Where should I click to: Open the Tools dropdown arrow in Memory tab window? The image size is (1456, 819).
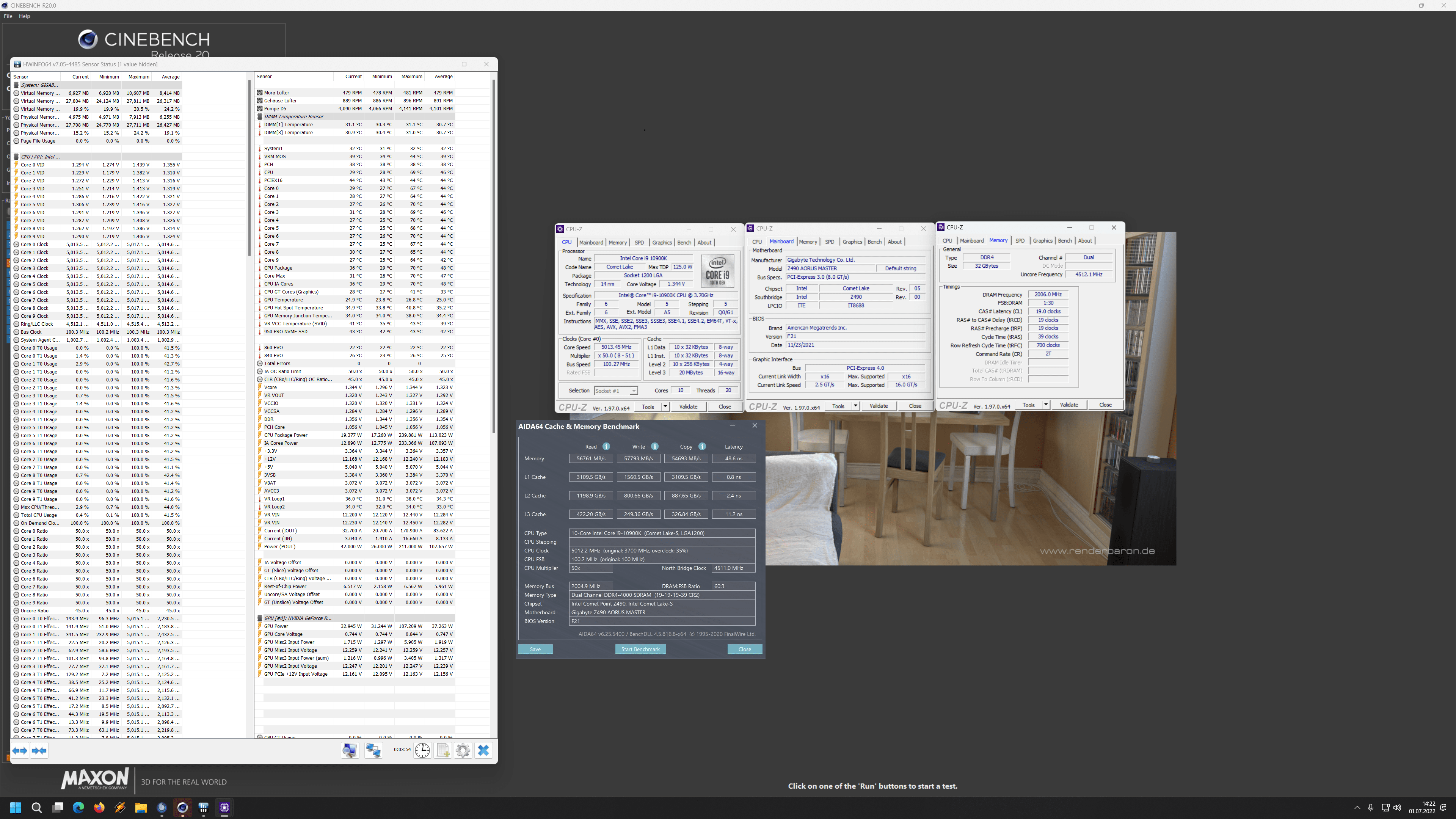(x=1046, y=405)
